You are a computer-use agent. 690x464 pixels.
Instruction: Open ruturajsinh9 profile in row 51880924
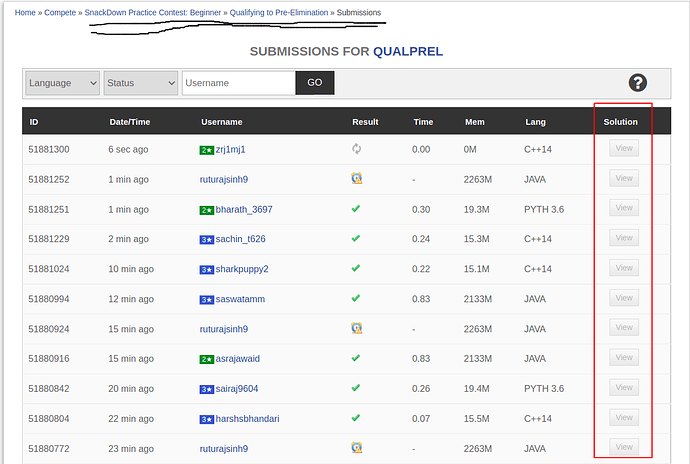click(224, 329)
